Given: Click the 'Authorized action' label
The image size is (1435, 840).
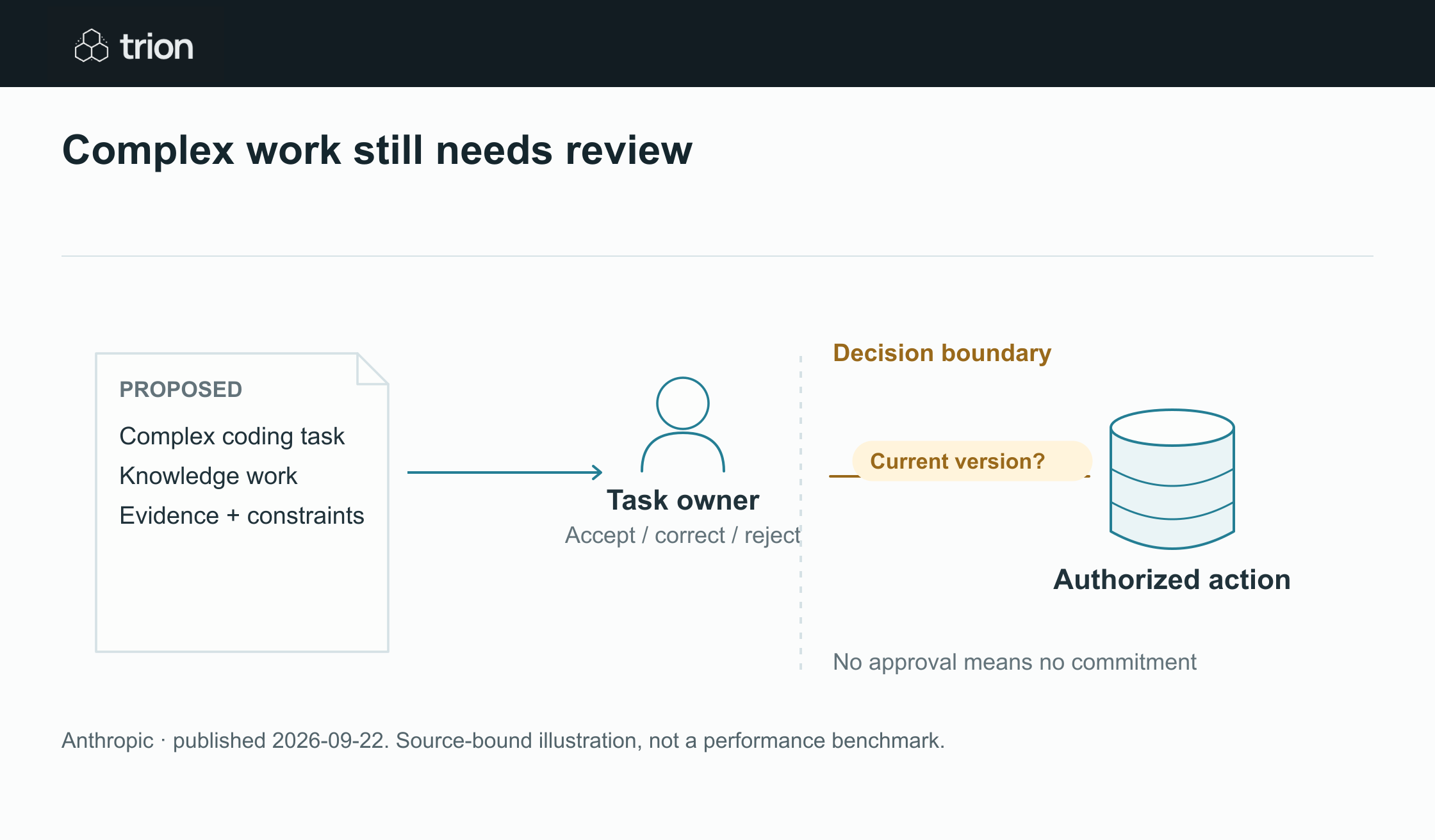Looking at the screenshot, I should (1172, 579).
